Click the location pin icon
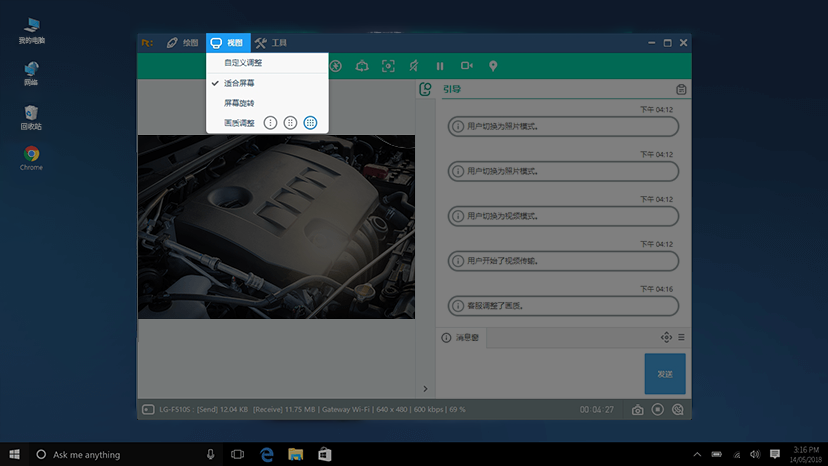This screenshot has width=828, height=466. pyautogui.click(x=493, y=66)
